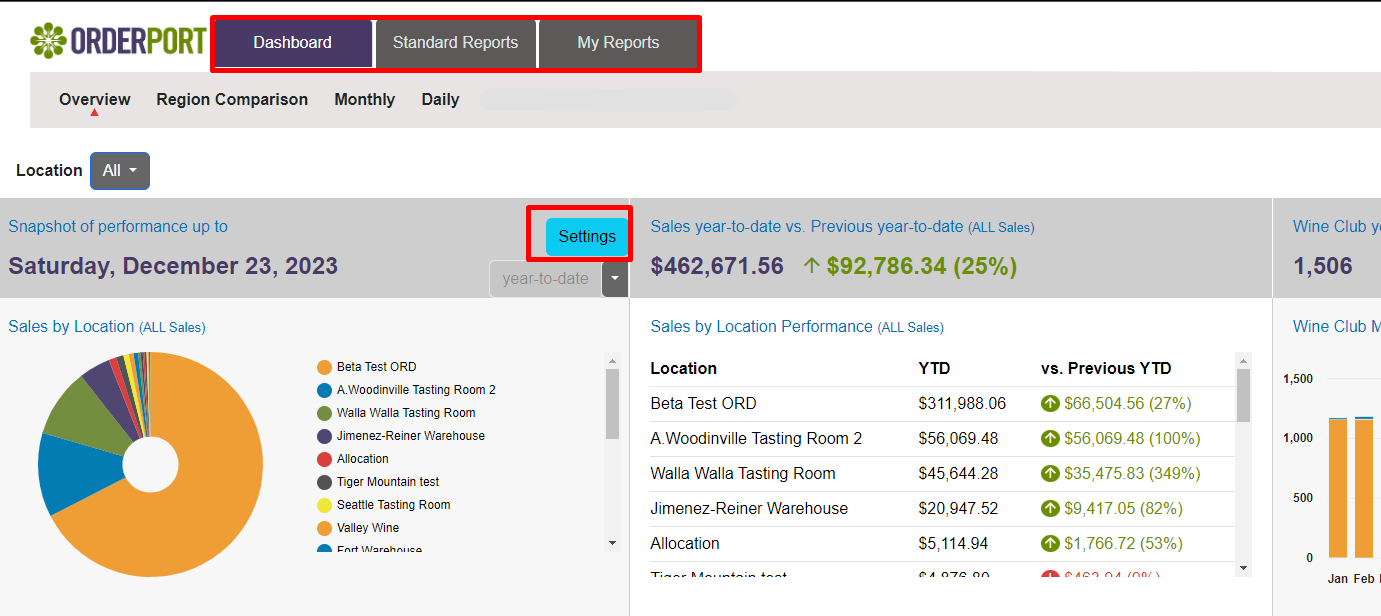Click the $20,947.52 value
The height and width of the screenshot is (616, 1381).
958,509
